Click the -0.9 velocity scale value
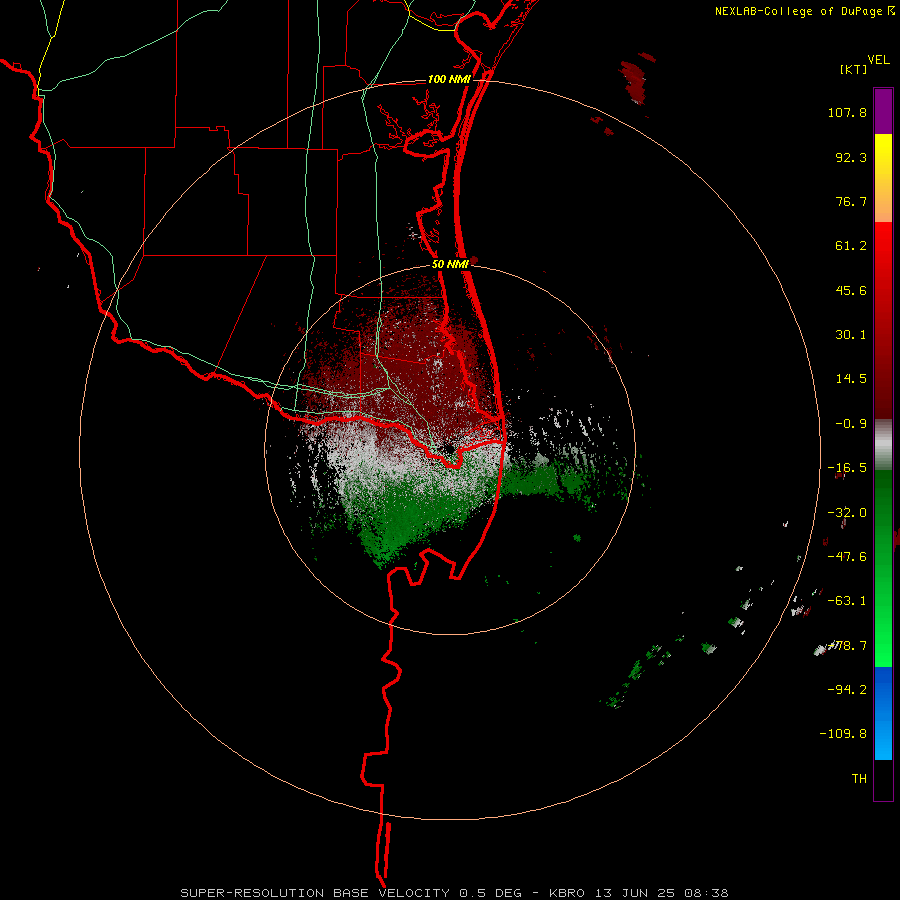This screenshot has height=900, width=900. click(x=851, y=424)
